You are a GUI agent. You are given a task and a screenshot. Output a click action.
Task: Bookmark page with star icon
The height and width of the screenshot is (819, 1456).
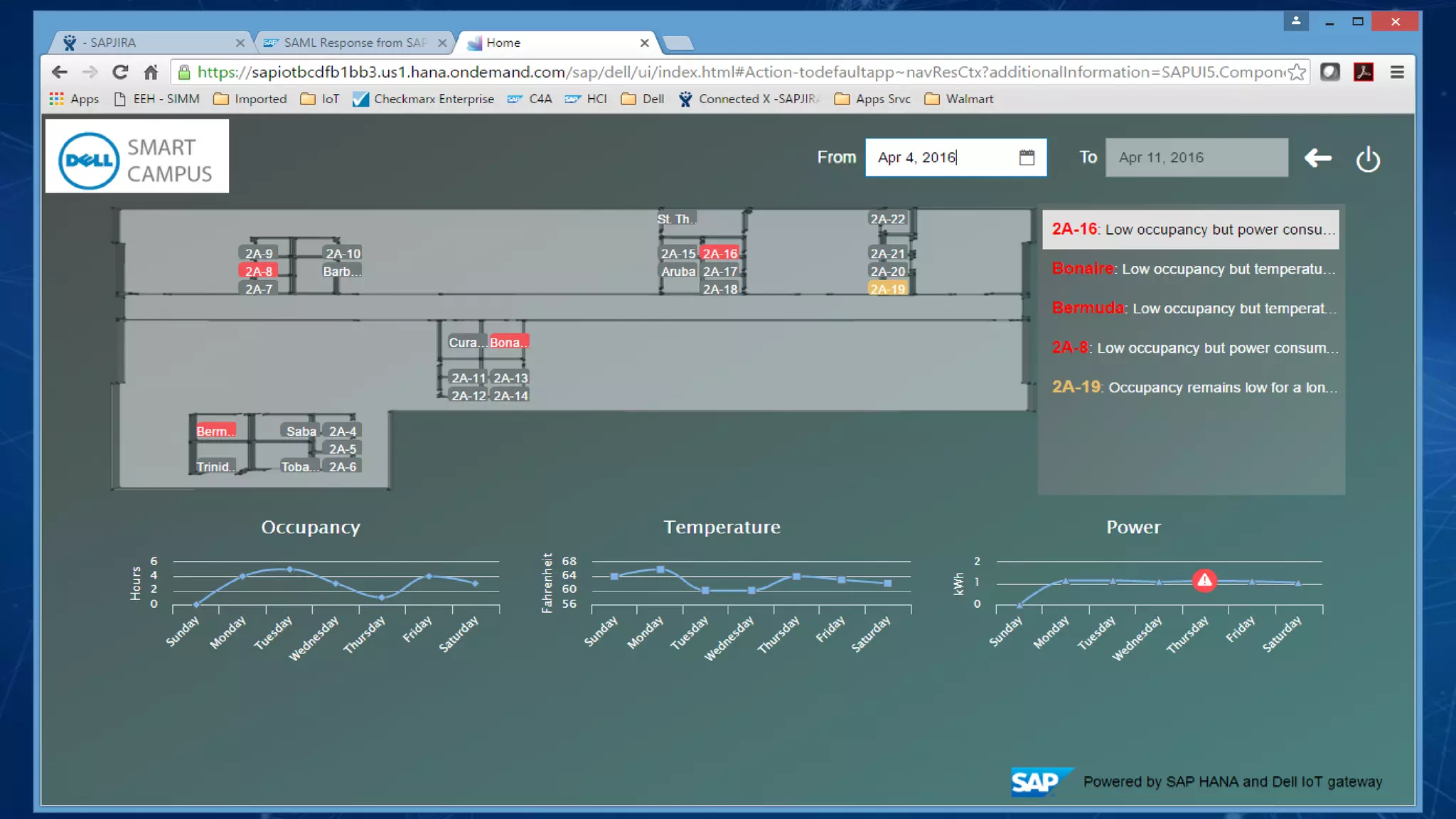click(x=1297, y=72)
